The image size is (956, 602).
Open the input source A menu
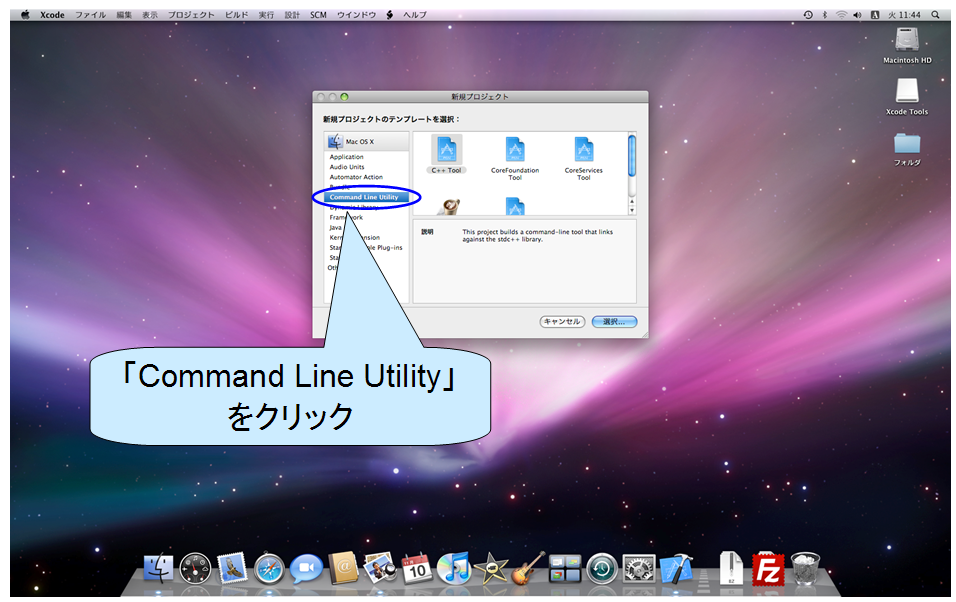(x=874, y=15)
